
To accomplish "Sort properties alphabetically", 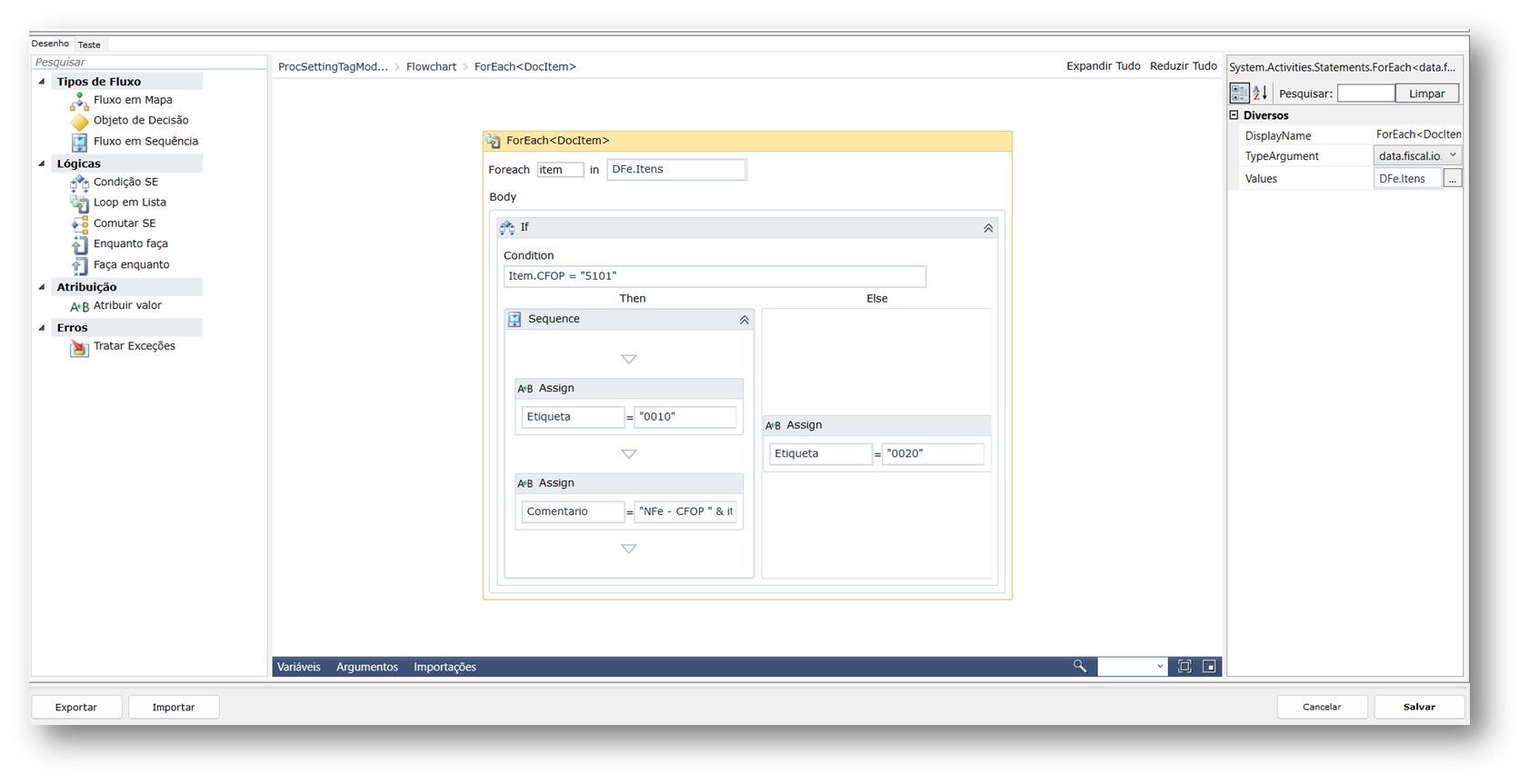I will (1260, 93).
